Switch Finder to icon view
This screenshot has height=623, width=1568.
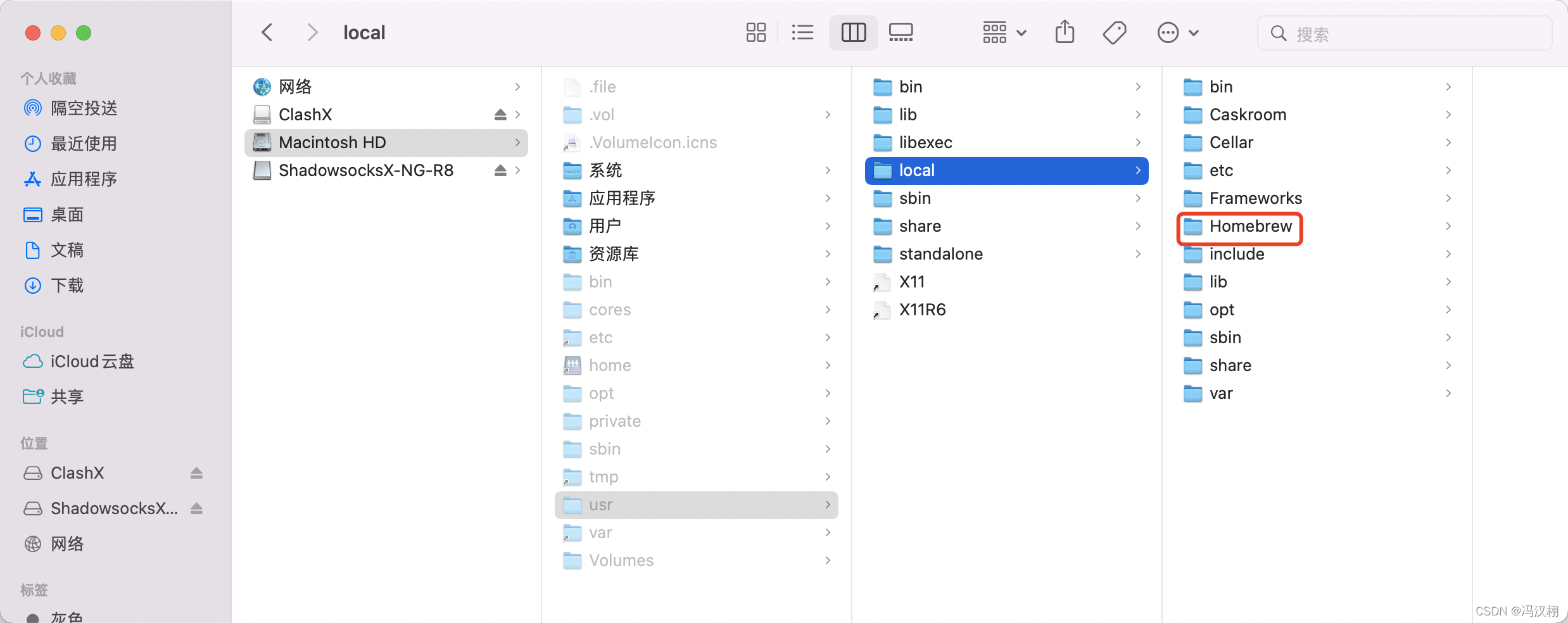pyautogui.click(x=756, y=32)
